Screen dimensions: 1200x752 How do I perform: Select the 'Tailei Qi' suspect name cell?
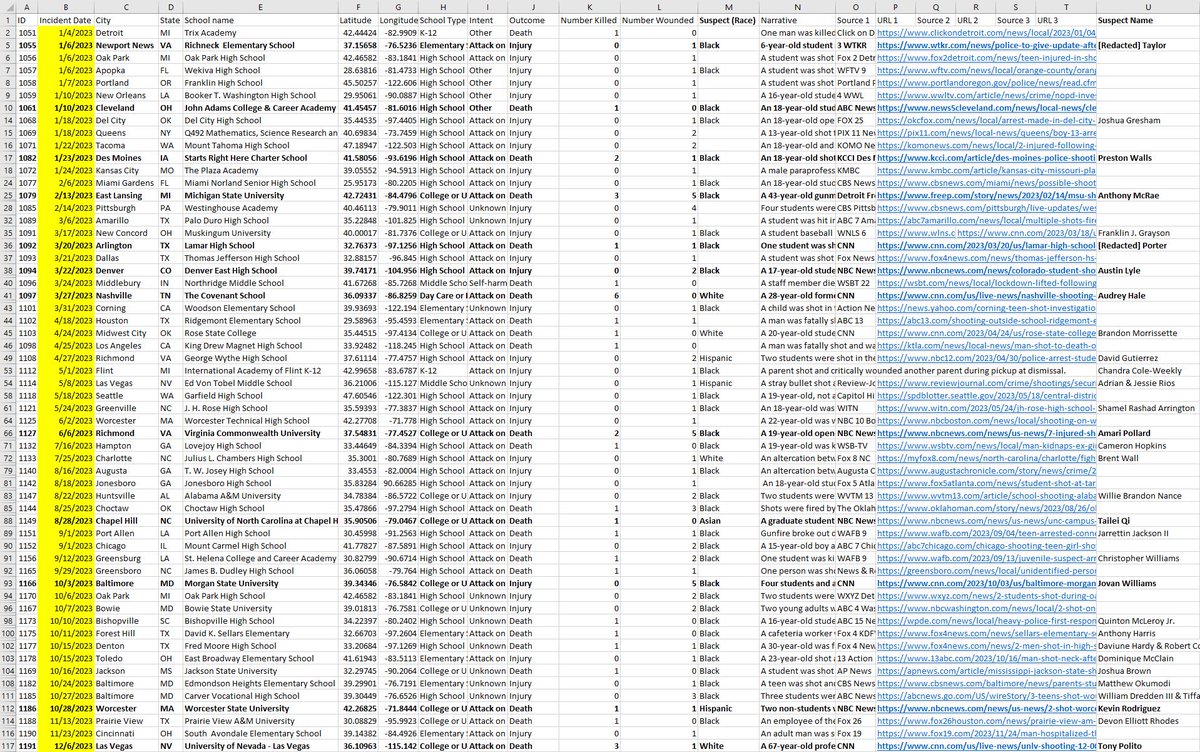(1147, 520)
